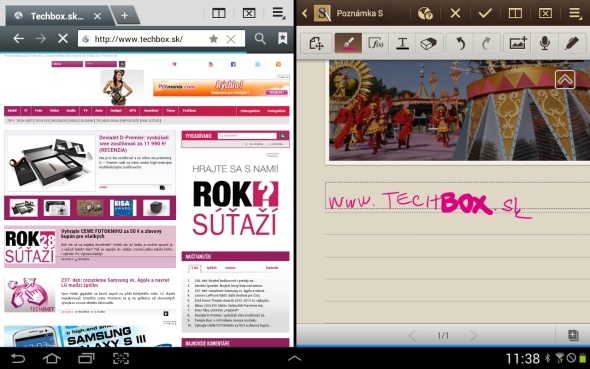Open Video menu item on website

55,111
